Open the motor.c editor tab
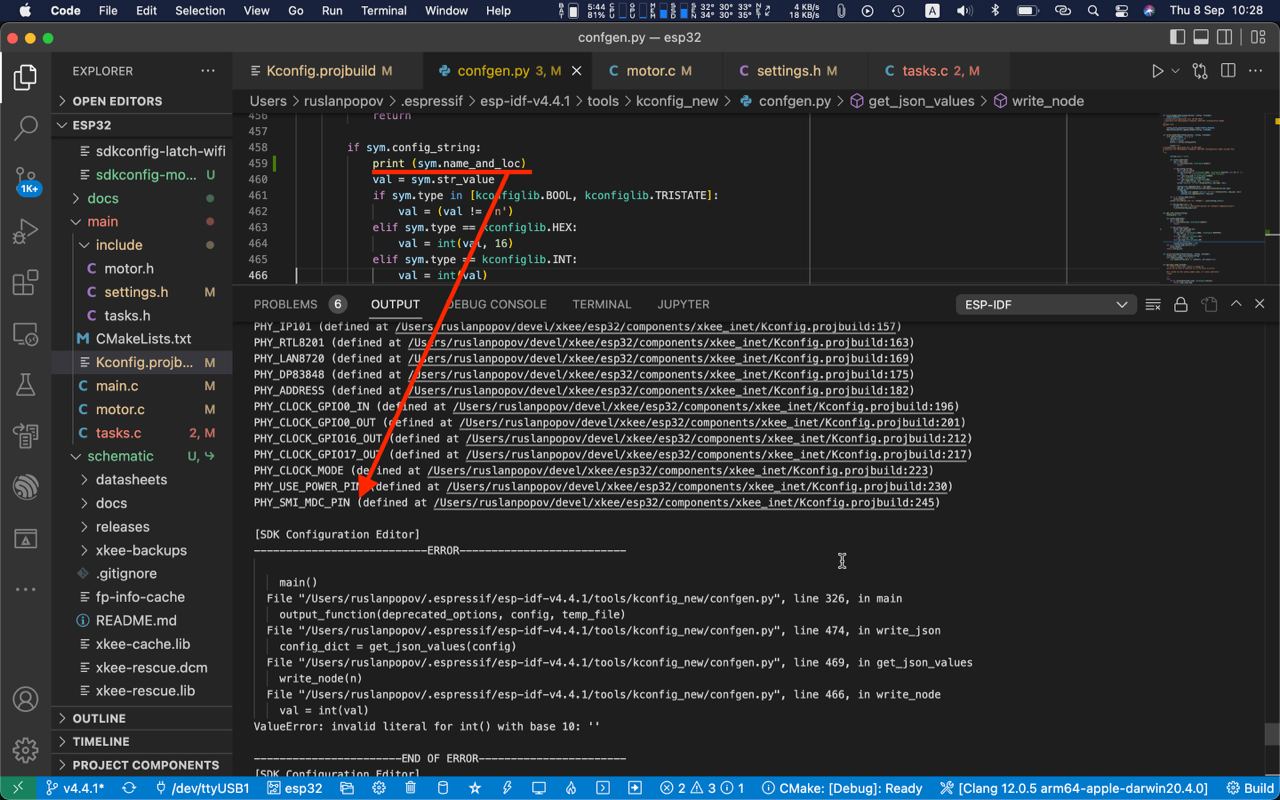Screen dimensions: 1280x800 coord(650,71)
